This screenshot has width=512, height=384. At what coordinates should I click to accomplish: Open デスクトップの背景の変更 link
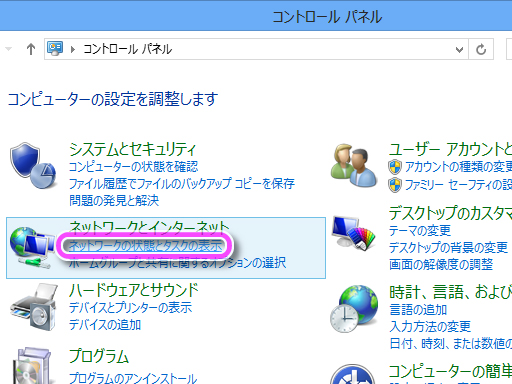448,248
